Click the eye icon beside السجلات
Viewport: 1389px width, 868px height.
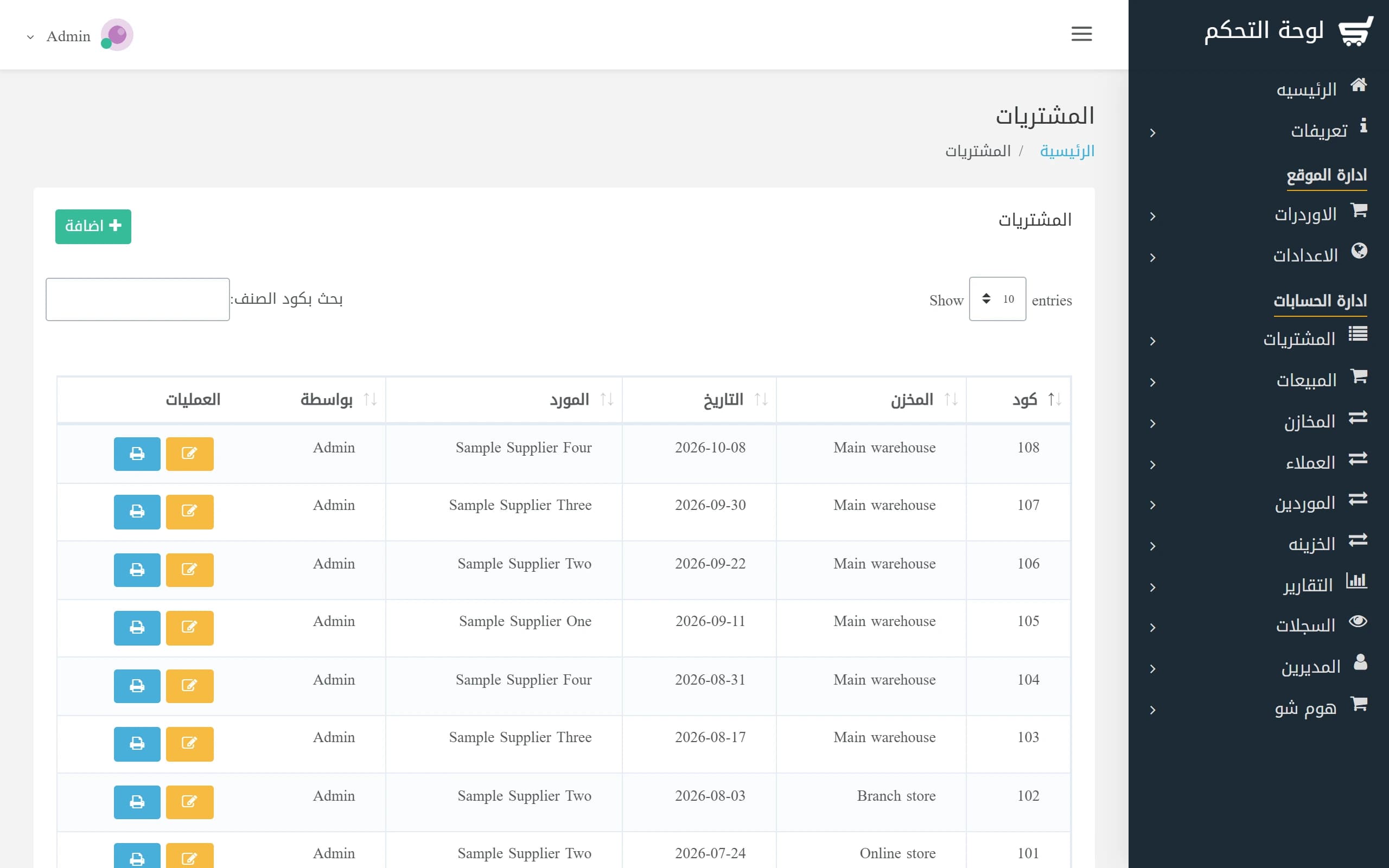coord(1358,621)
